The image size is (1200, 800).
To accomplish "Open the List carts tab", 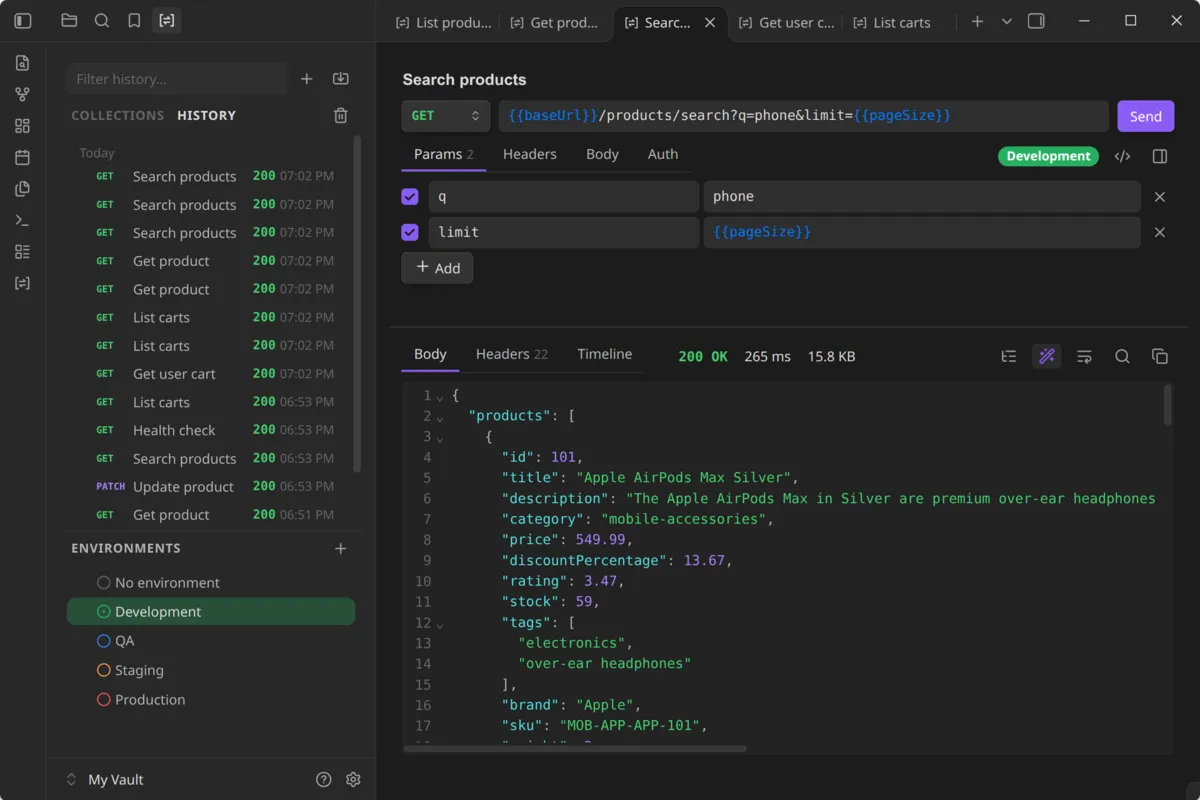I will click(890, 22).
